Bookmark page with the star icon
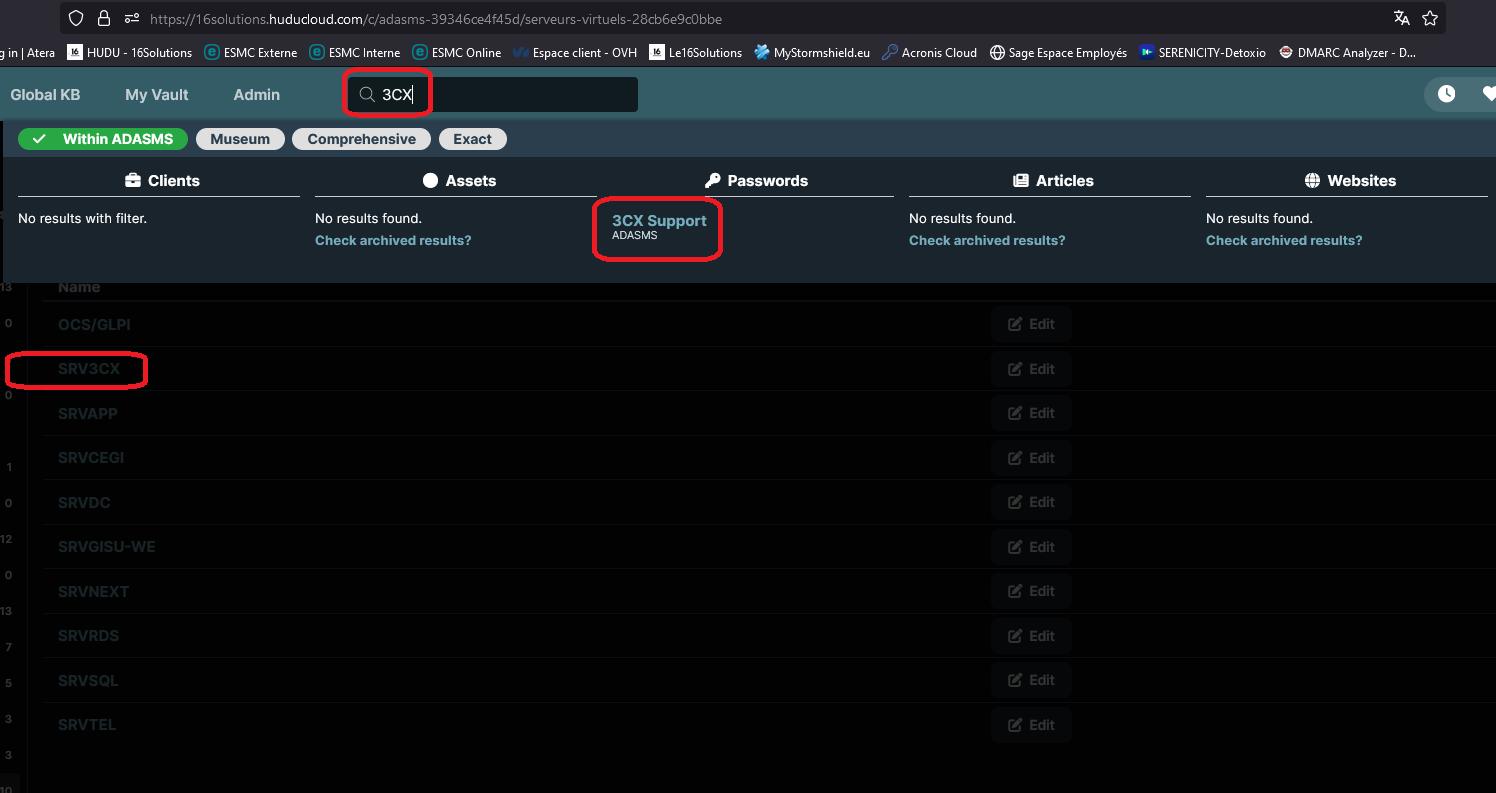 coord(1430,18)
